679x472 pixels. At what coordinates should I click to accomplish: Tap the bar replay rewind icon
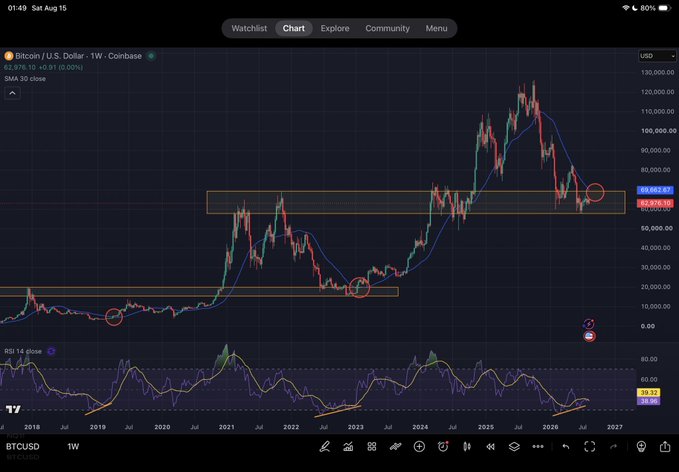(490, 446)
